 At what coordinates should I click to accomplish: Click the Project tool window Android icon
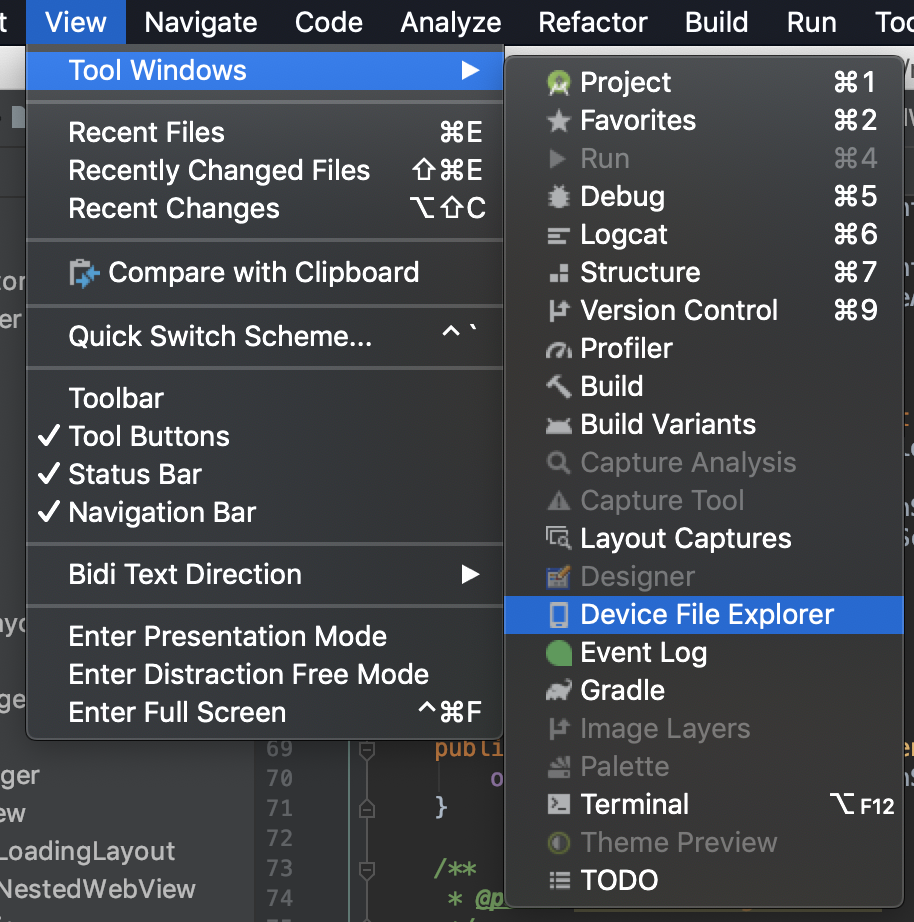(558, 83)
